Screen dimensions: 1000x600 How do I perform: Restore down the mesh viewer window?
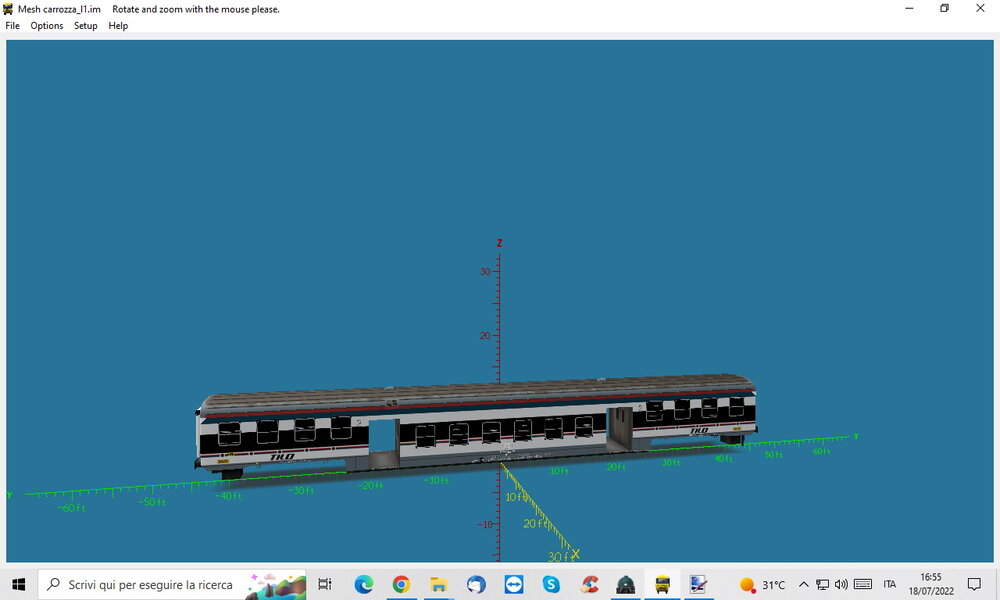[x=945, y=8]
